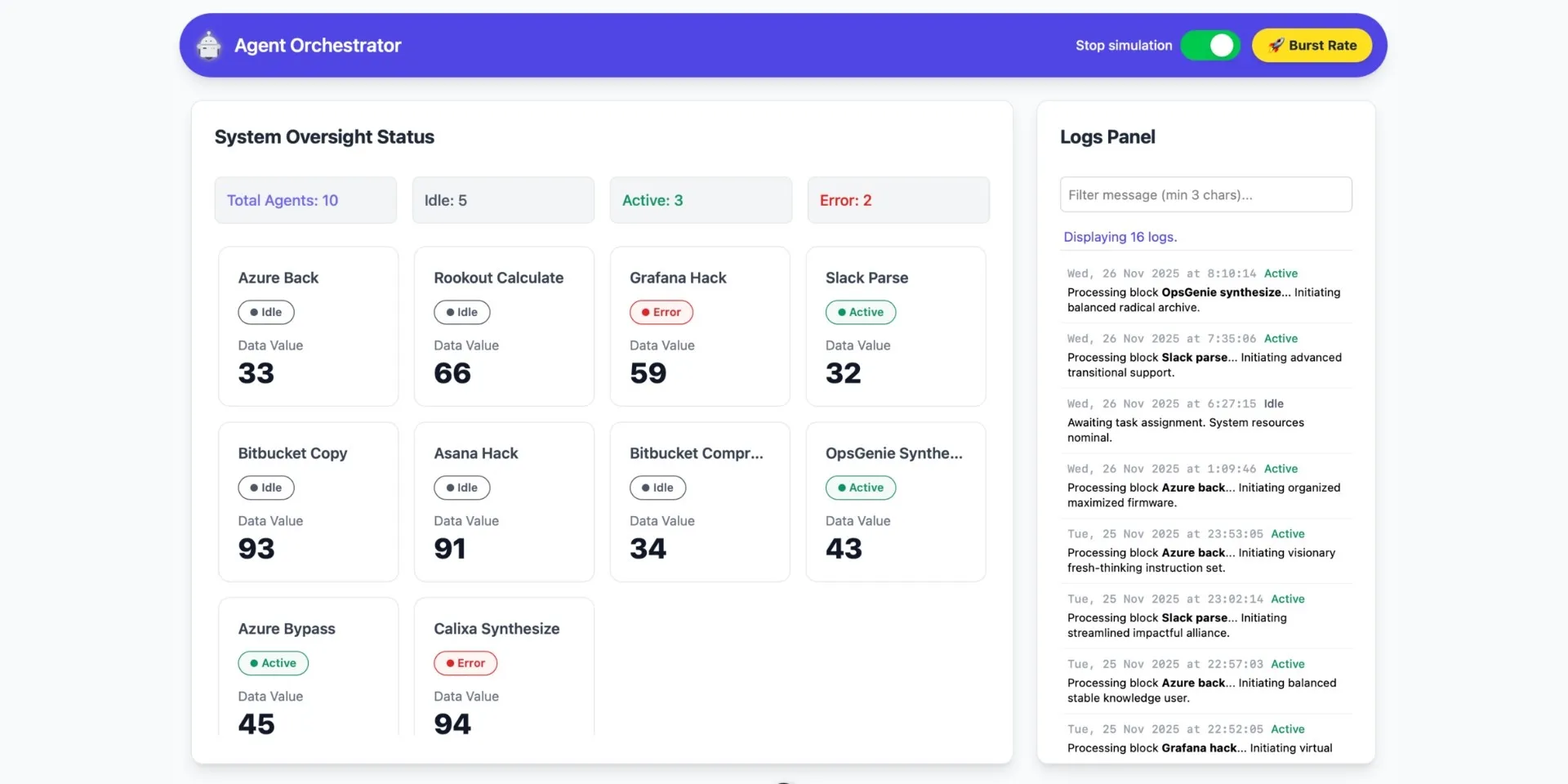Viewport: 1568px width, 784px height.
Task: Click the log filter message input field
Action: pyautogui.click(x=1206, y=194)
